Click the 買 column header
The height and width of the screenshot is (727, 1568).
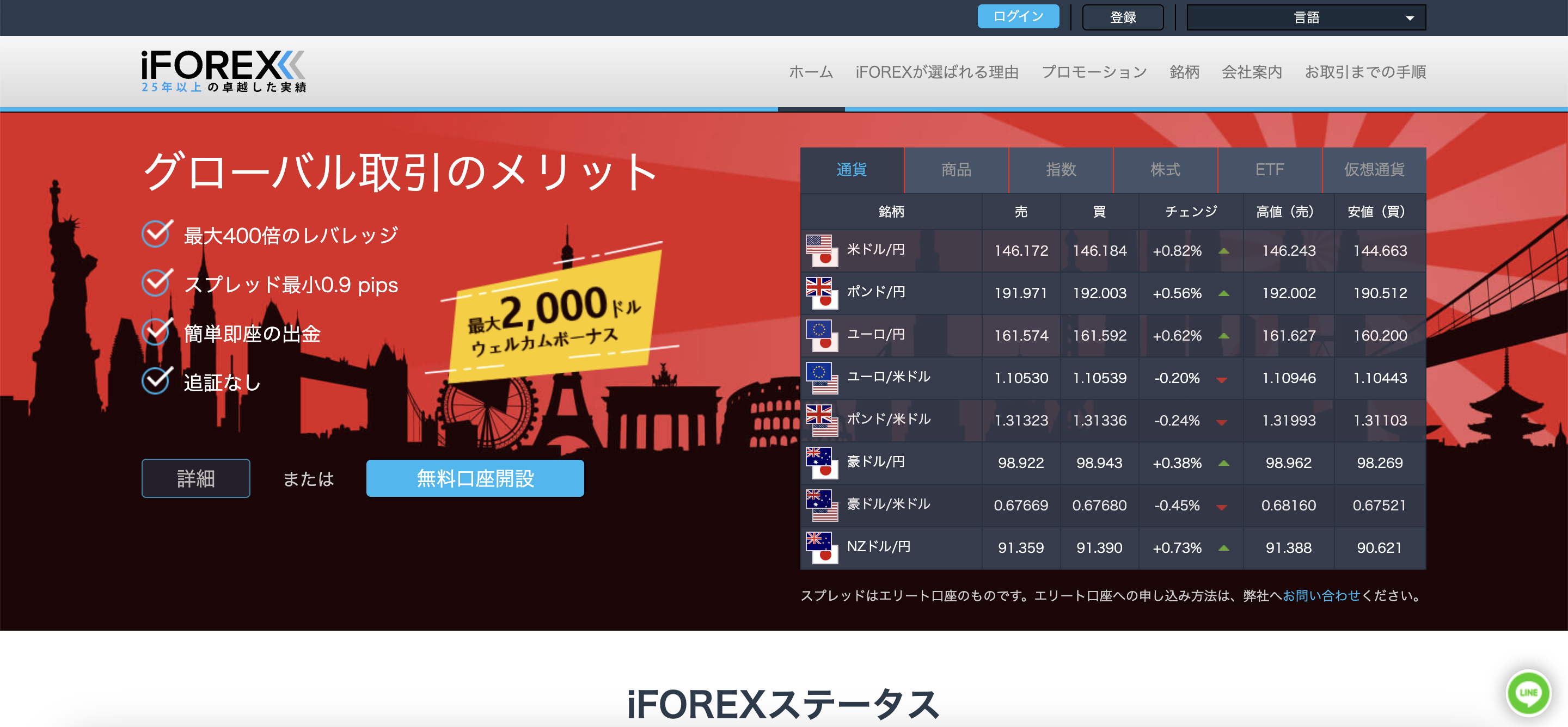point(1099,212)
